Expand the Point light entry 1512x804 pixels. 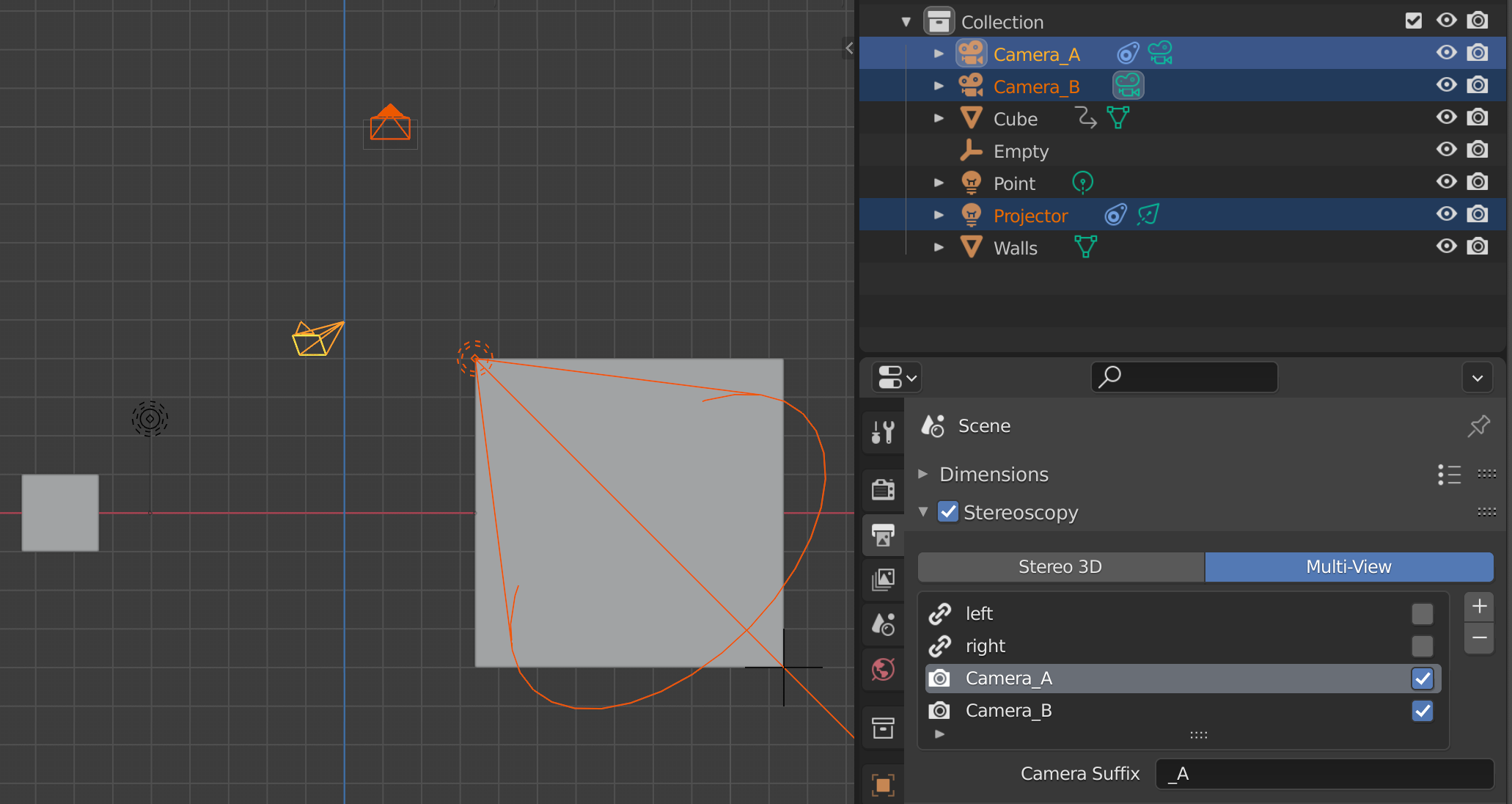tap(939, 183)
